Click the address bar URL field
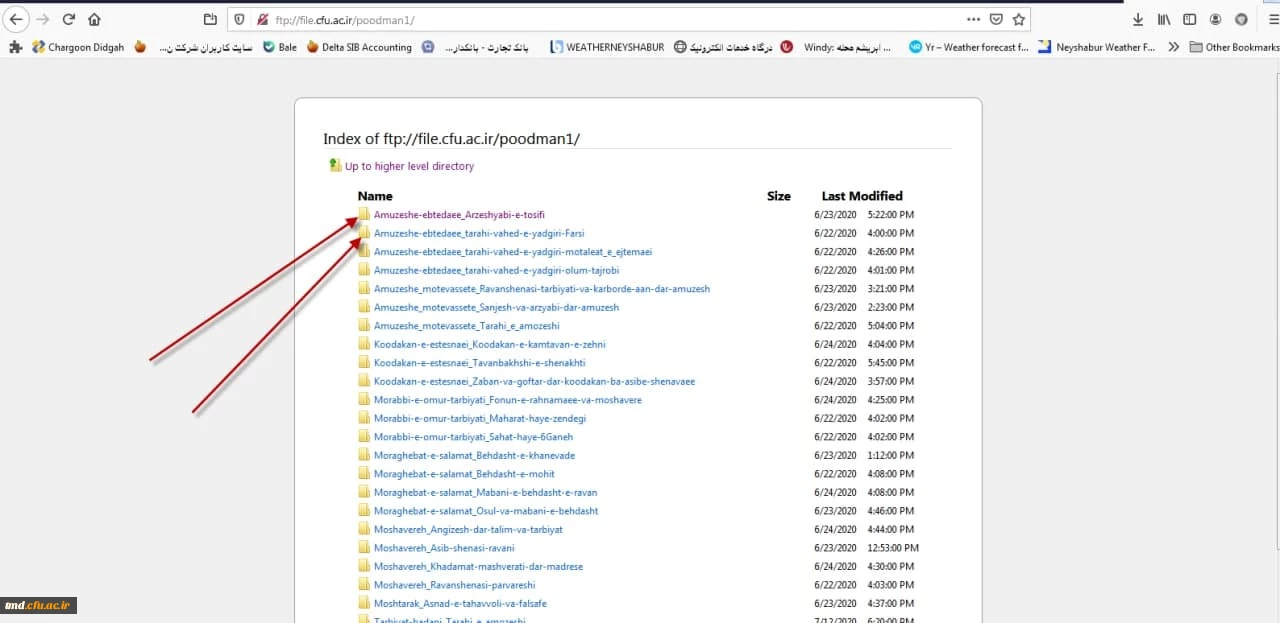1280x623 pixels. [600, 19]
